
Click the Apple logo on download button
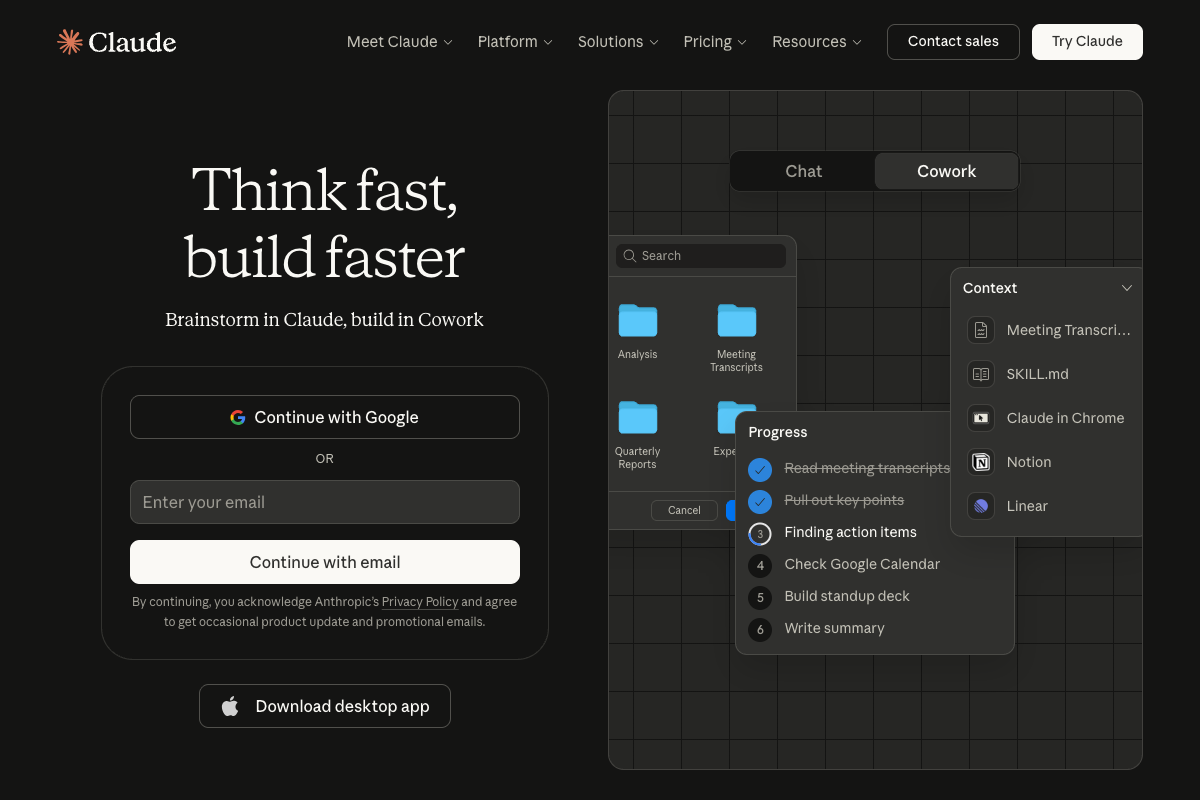pyautogui.click(x=230, y=706)
